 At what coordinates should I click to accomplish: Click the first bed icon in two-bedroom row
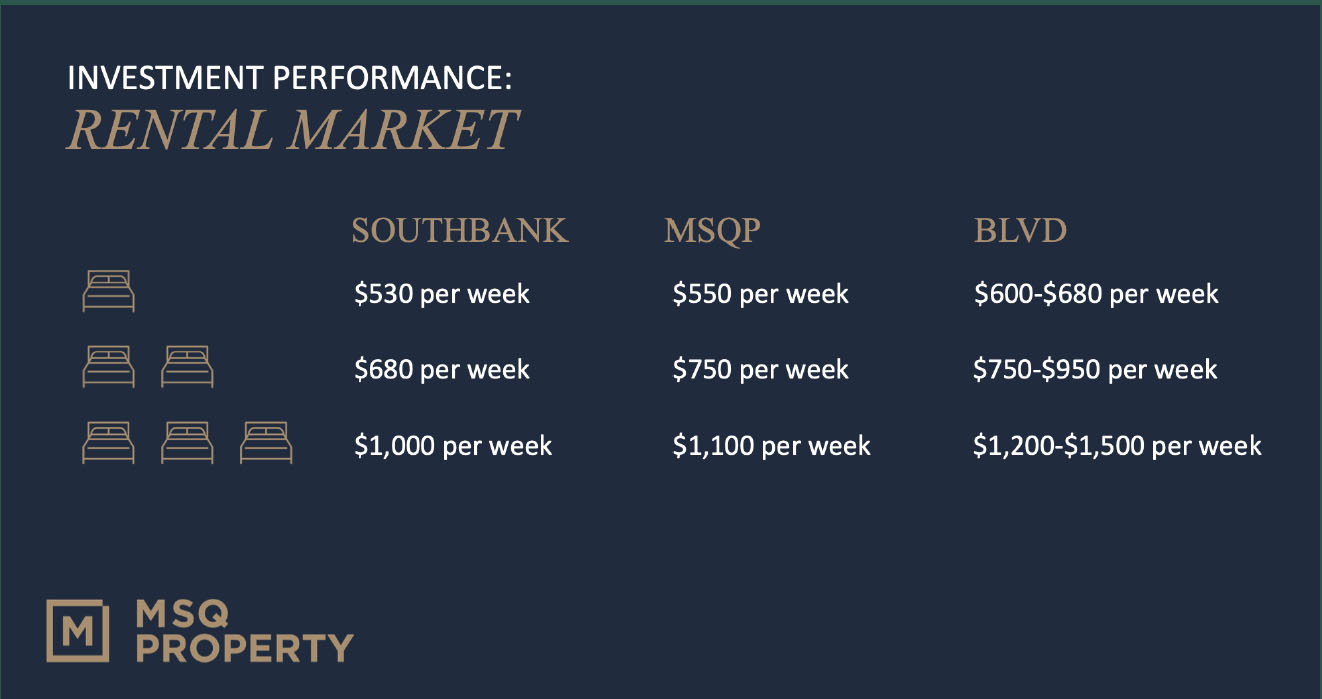[108, 367]
